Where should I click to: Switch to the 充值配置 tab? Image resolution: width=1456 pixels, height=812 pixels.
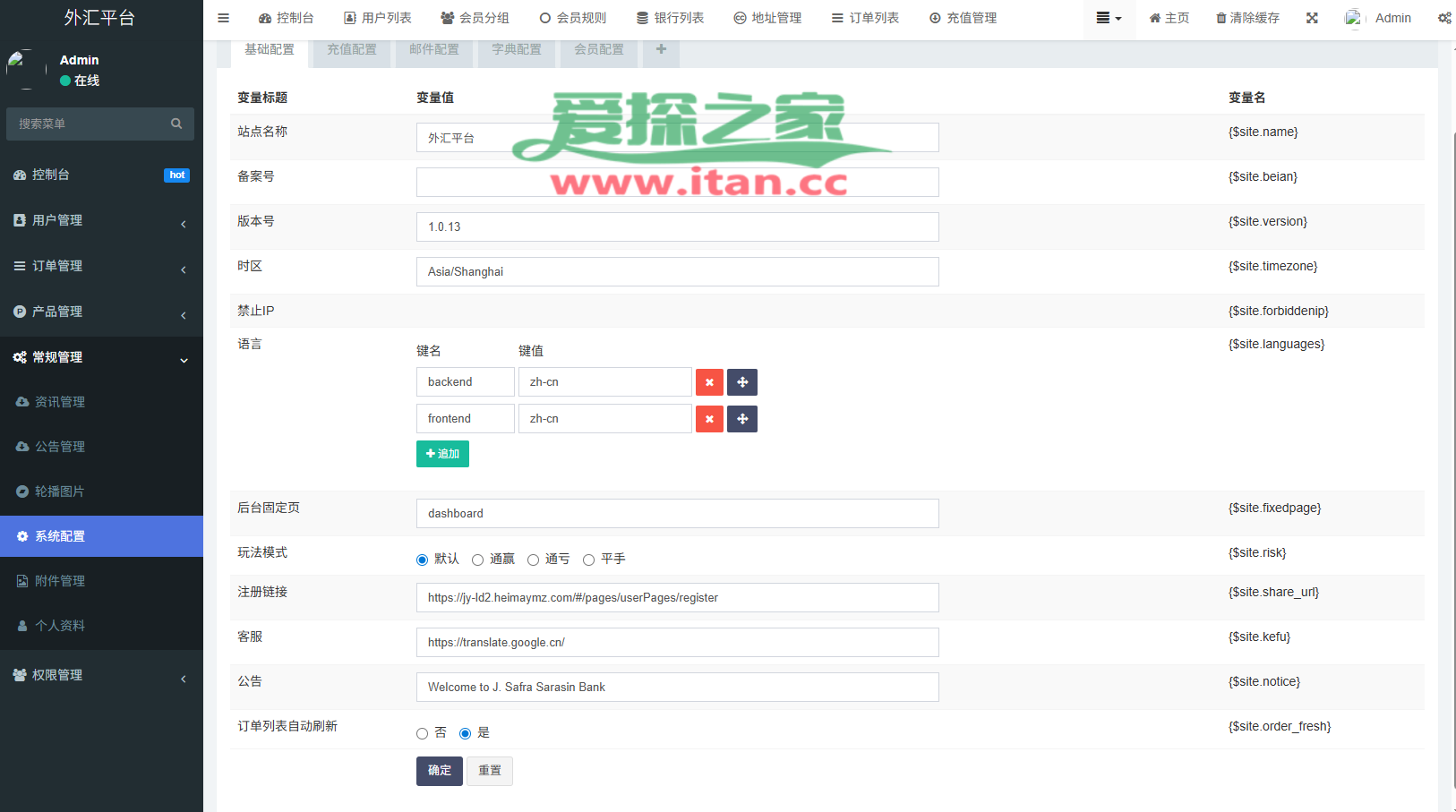point(352,50)
